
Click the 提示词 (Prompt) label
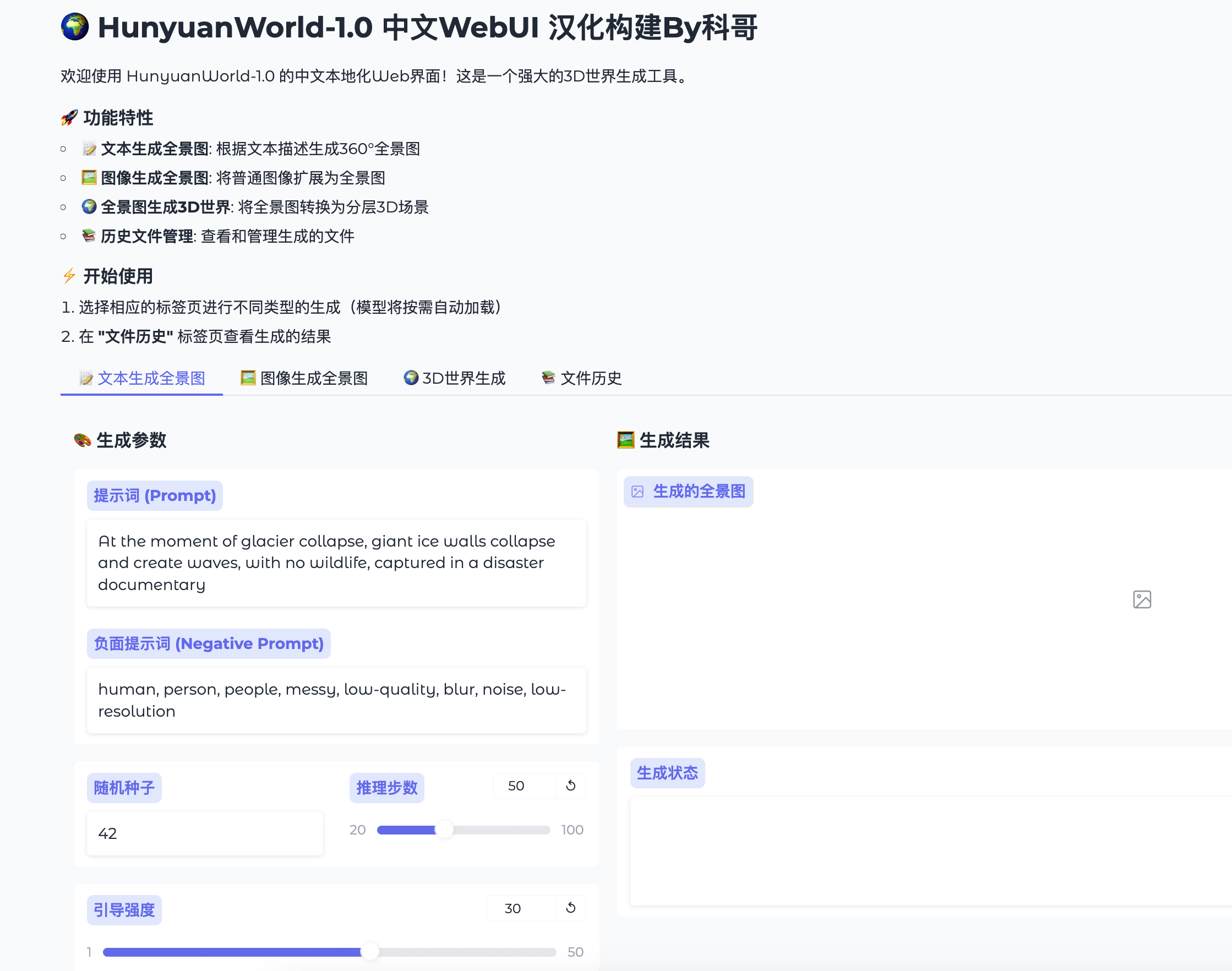[155, 496]
